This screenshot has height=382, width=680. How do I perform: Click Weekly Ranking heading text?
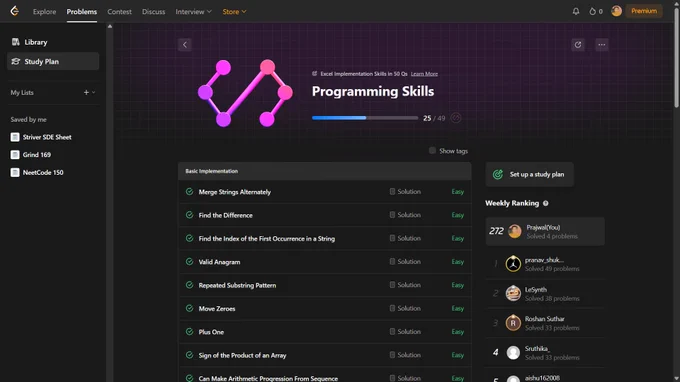512,203
